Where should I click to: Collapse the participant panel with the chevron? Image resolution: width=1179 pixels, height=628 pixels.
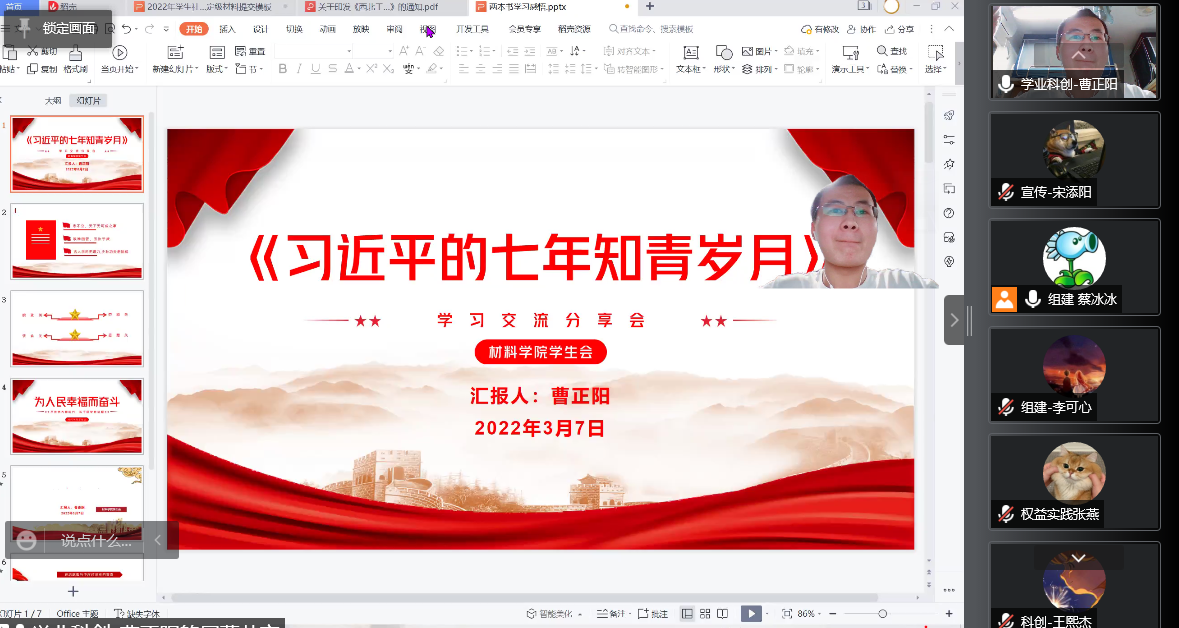click(x=954, y=320)
